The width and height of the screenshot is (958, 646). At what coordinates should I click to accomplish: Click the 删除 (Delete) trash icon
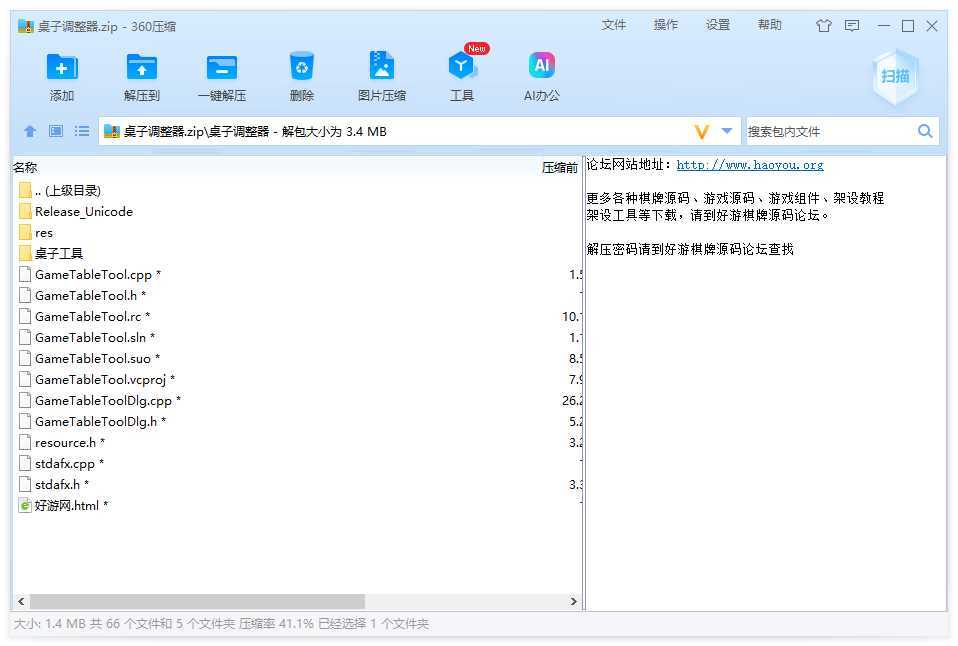click(x=302, y=68)
